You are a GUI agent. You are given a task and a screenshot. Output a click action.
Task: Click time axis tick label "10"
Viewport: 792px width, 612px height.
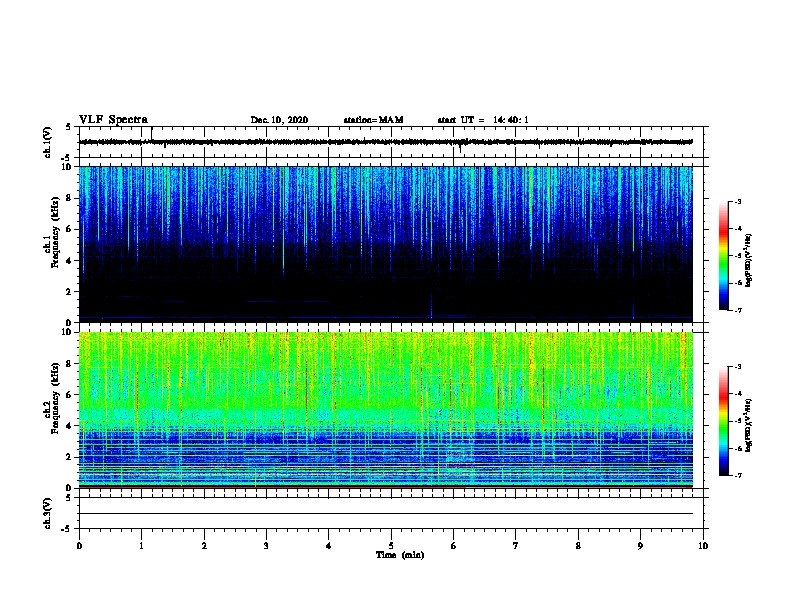pyautogui.click(x=703, y=546)
